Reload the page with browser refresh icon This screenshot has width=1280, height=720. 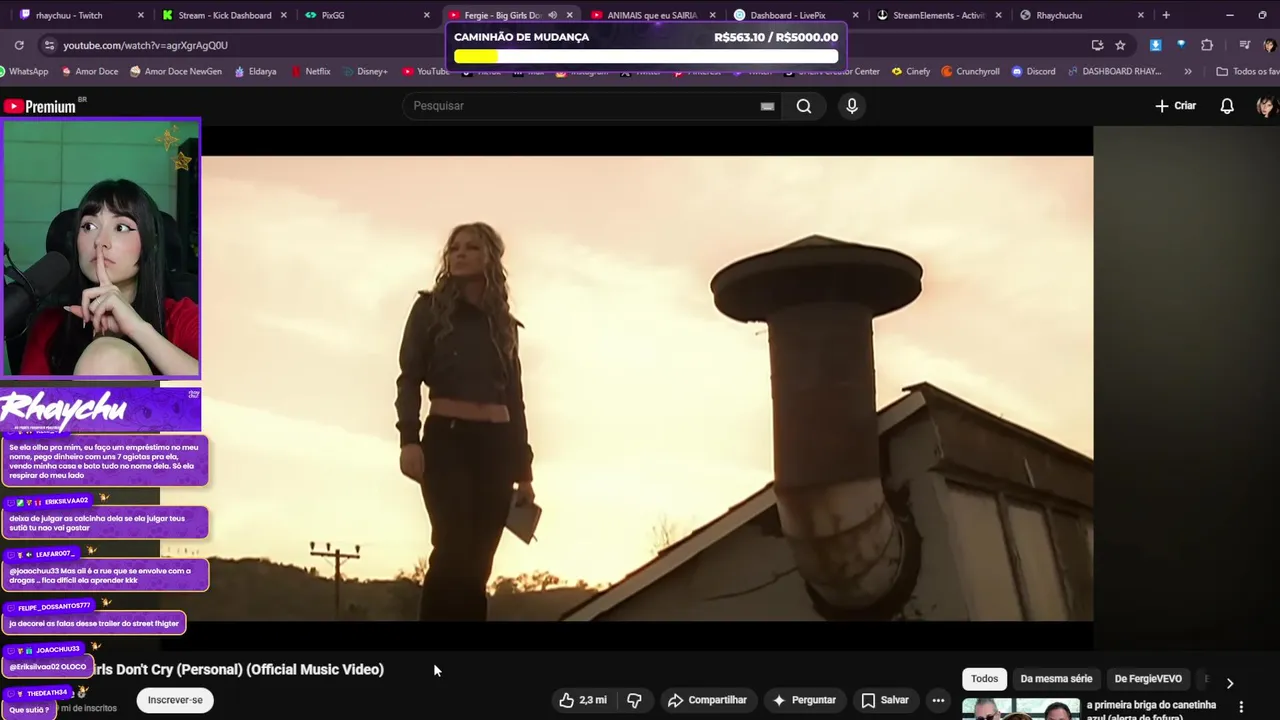[19, 45]
